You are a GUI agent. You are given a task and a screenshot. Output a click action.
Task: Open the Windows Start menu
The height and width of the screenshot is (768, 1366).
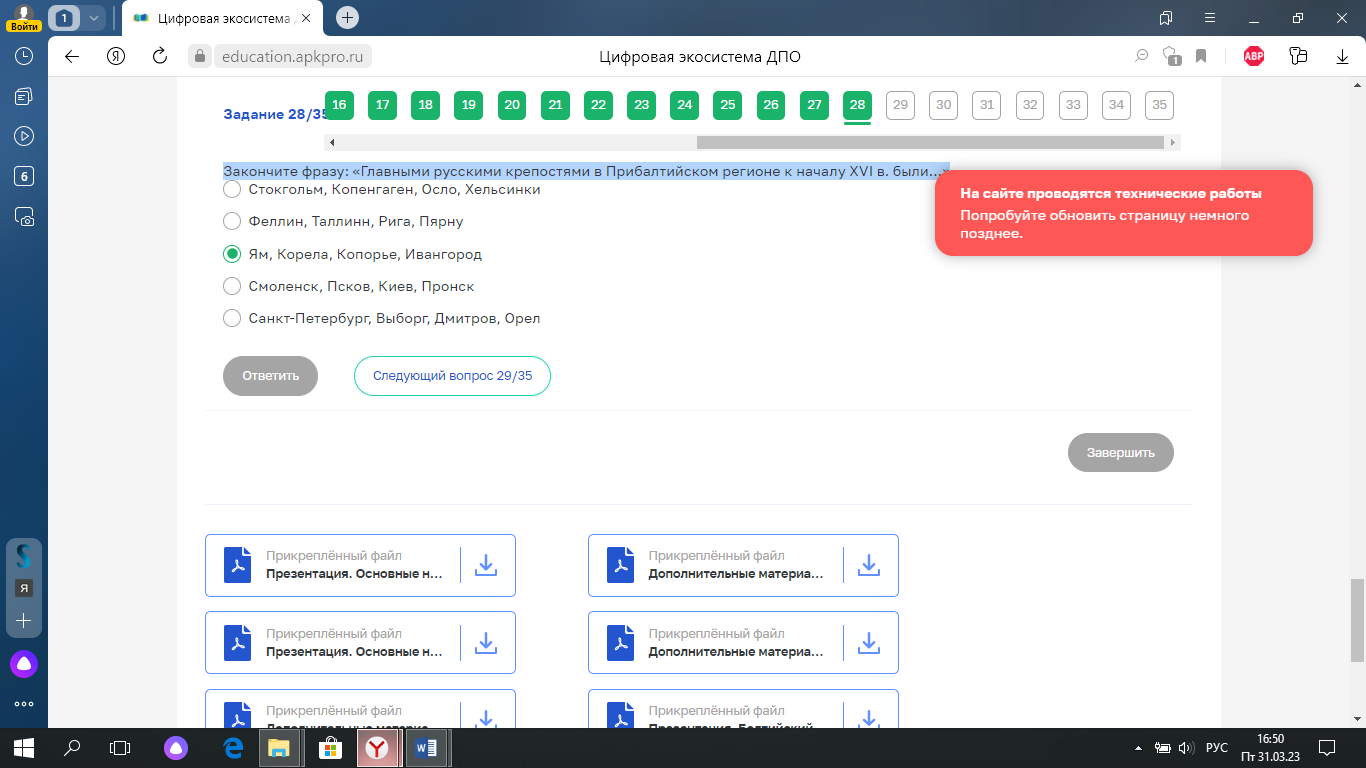click(x=24, y=747)
